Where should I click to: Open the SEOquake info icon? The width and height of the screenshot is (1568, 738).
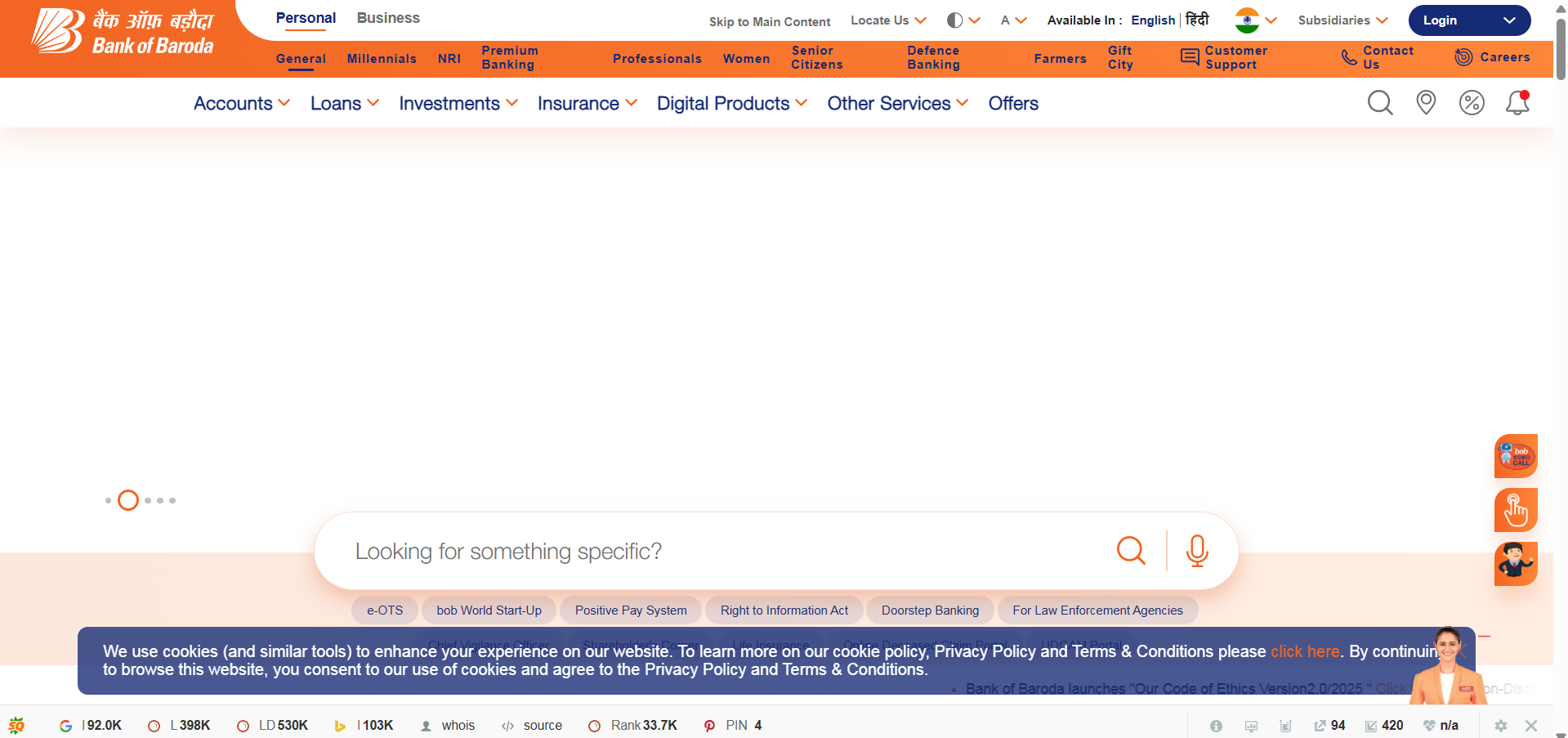(x=1216, y=726)
